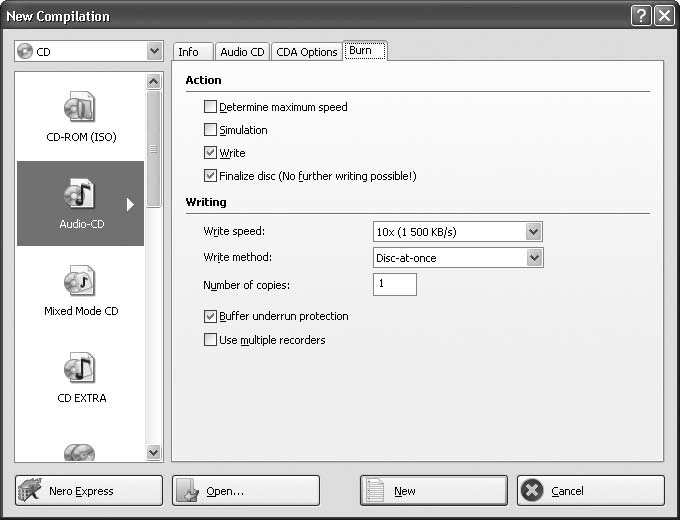Viewport: 680px width, 520px height.
Task: Uncheck Buffer underrun protection
Action: click(210, 316)
